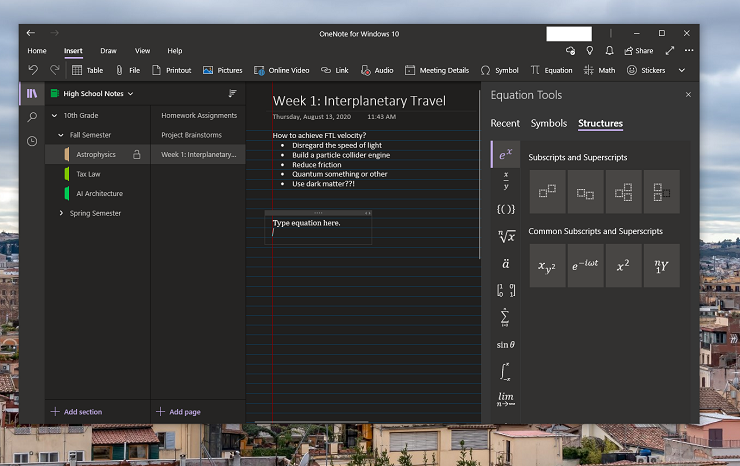Viewport: 740px width, 466px height.
Task: Open the AI Architecture section
Action: click(98, 194)
